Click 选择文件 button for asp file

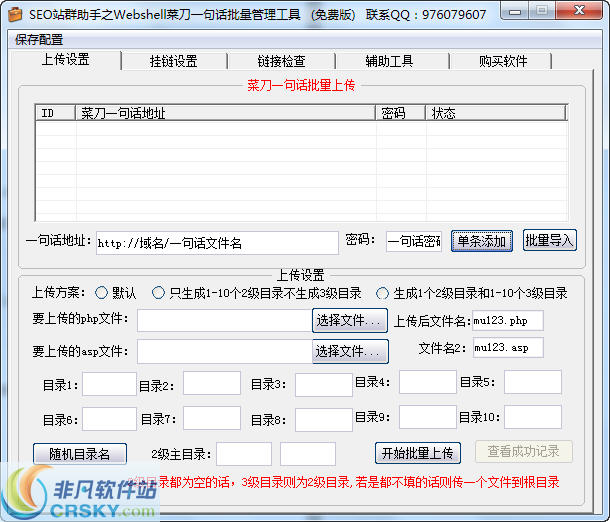coord(350,351)
